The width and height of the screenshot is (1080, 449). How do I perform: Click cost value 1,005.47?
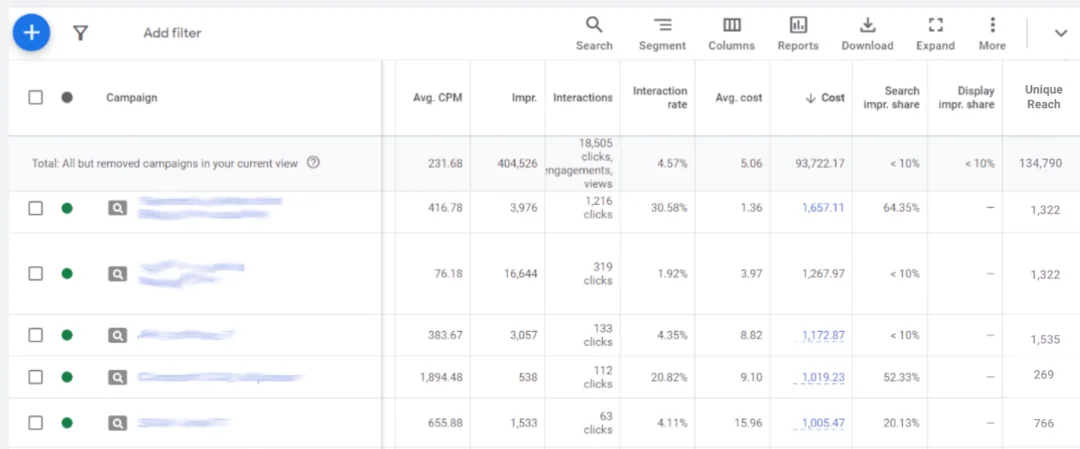tap(823, 423)
